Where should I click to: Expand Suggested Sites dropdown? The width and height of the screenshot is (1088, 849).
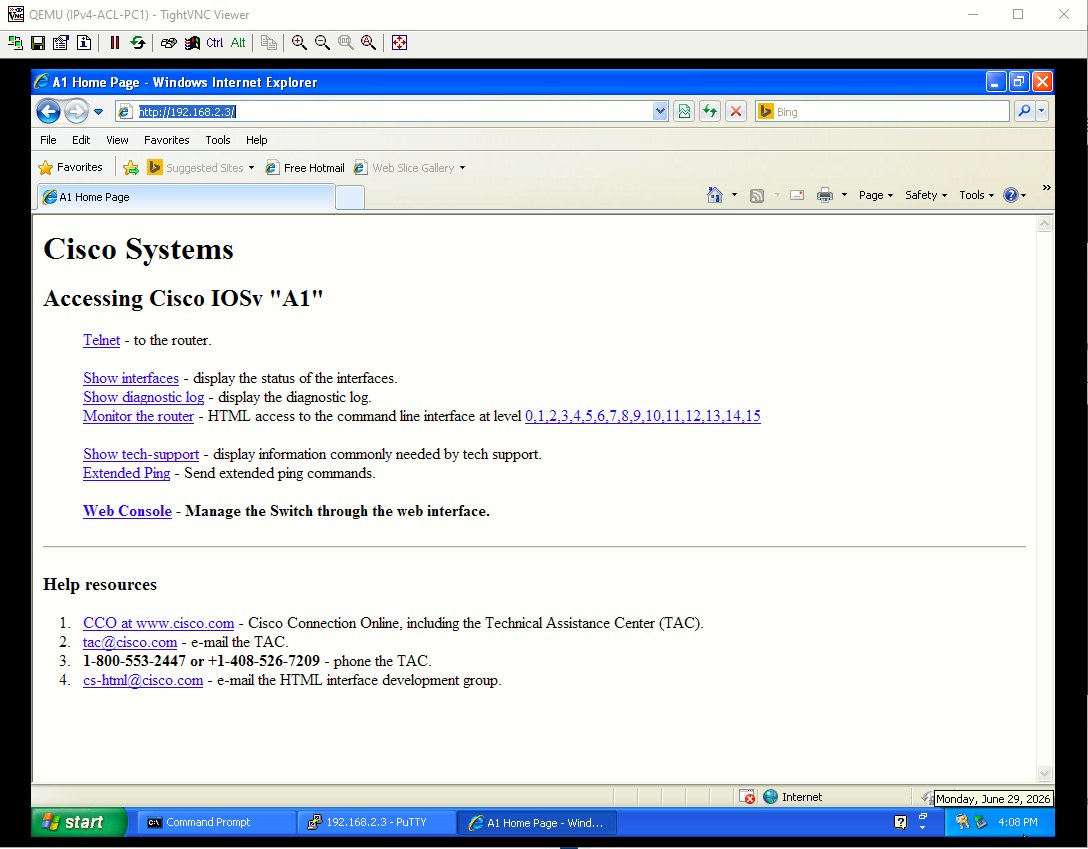pos(251,168)
